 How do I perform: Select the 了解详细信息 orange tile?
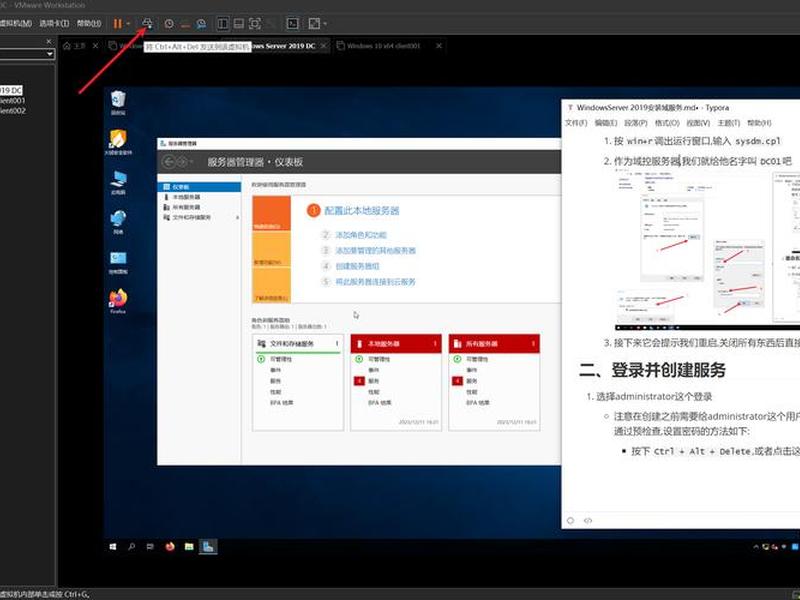coord(271,285)
